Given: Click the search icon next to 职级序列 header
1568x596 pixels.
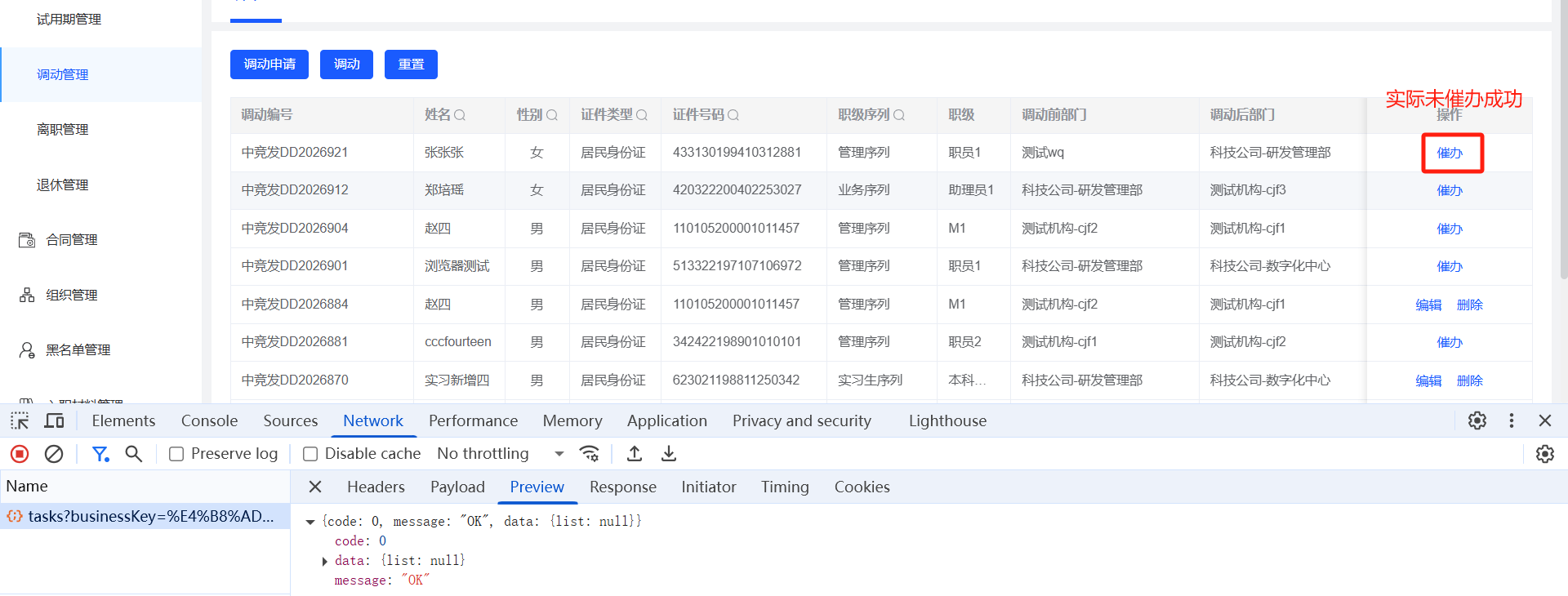Looking at the screenshot, I should point(899,115).
